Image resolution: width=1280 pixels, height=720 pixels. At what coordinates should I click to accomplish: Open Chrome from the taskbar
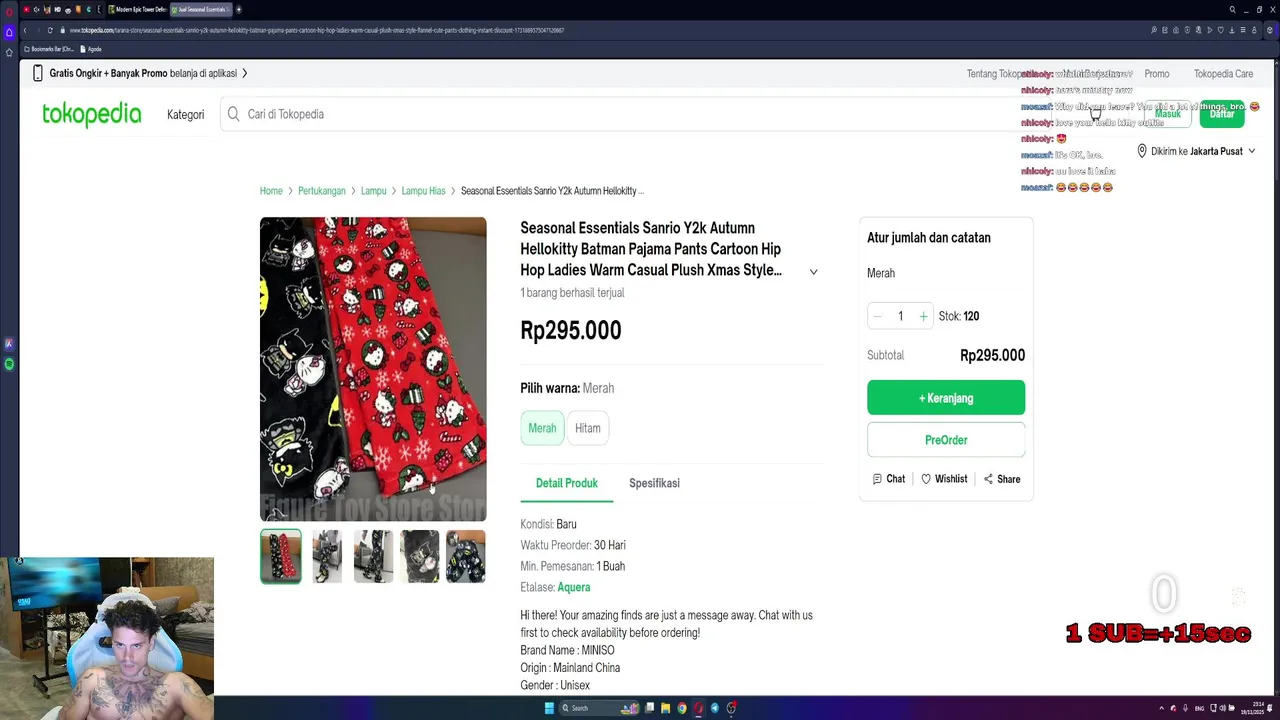click(x=682, y=708)
